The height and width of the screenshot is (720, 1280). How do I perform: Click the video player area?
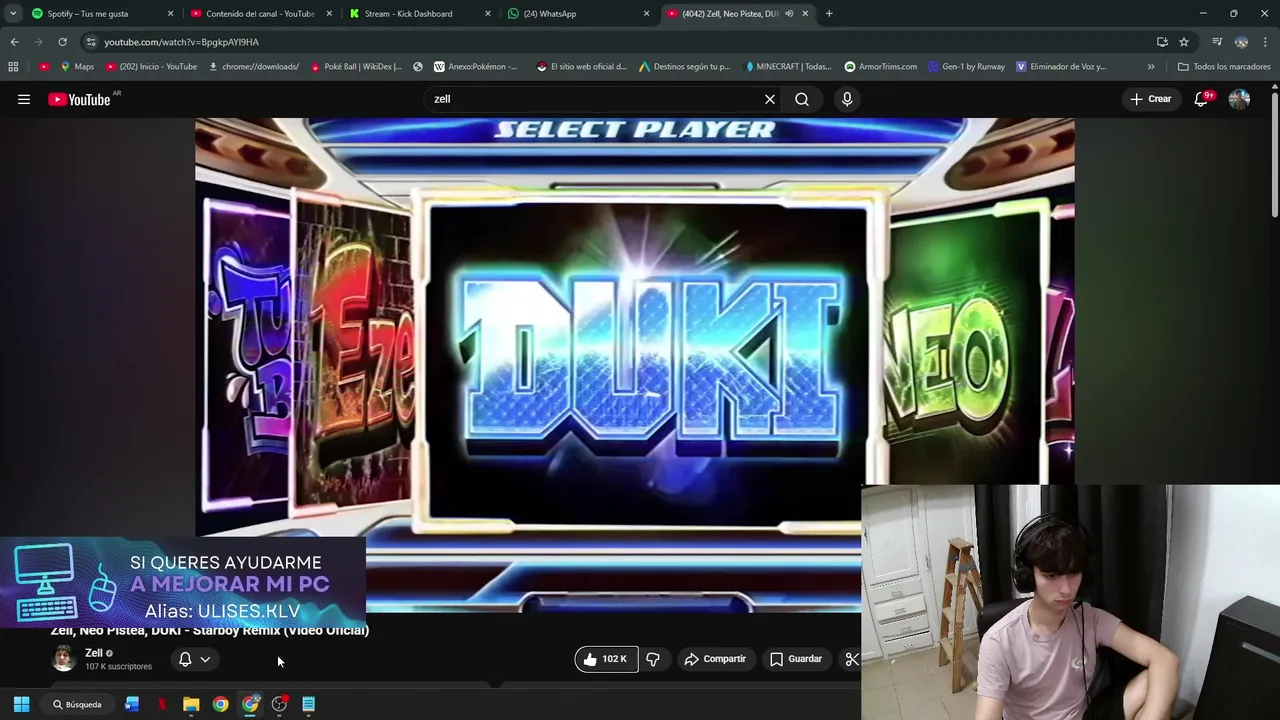[x=634, y=364]
